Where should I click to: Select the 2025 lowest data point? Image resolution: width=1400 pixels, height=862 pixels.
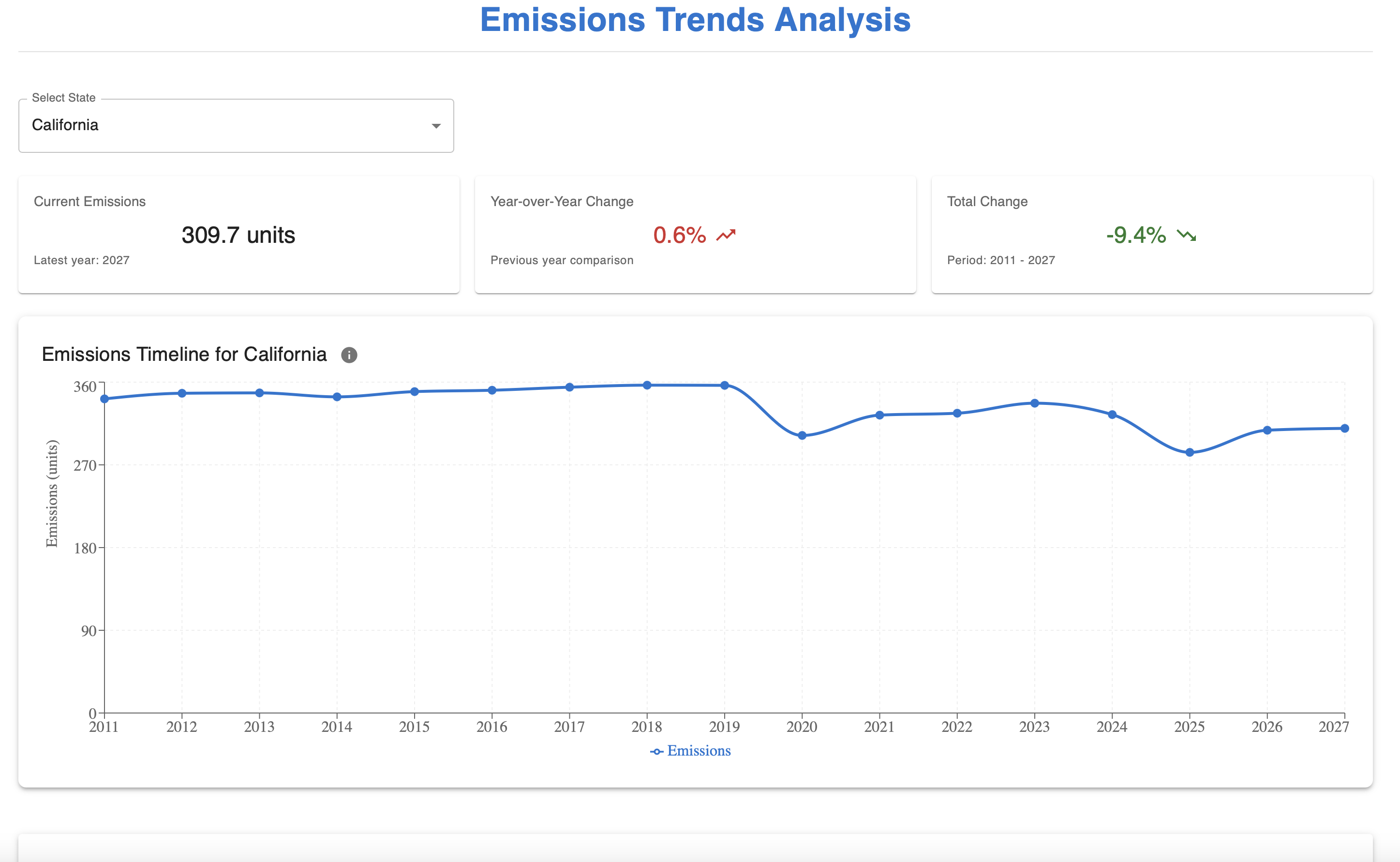[x=1190, y=453]
